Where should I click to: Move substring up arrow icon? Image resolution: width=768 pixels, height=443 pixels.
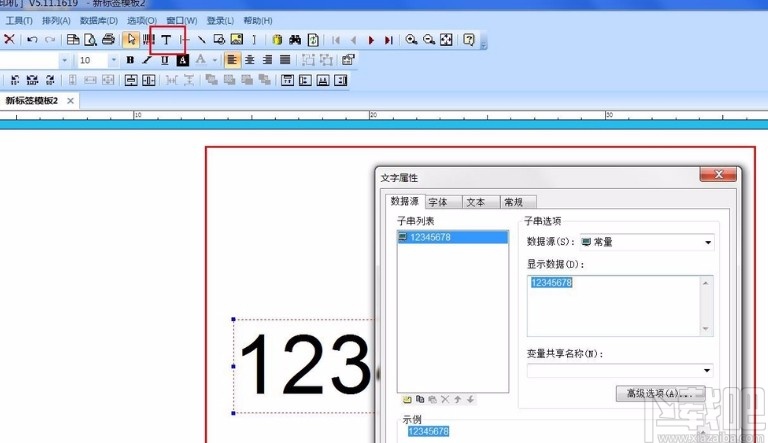pos(457,399)
